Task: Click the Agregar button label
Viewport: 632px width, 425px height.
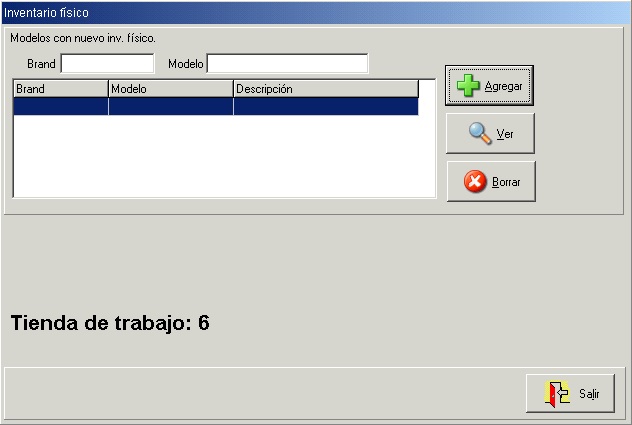Action: pos(503,86)
